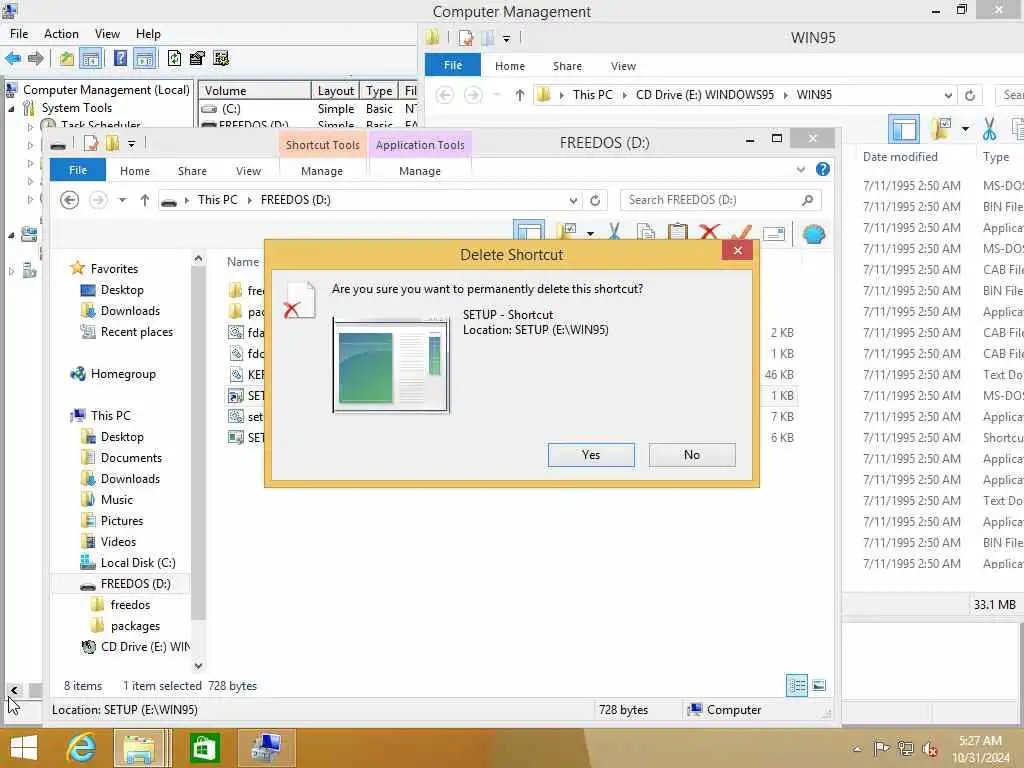Image resolution: width=1024 pixels, height=768 pixels.
Task: Select Local Disk (C:) in navigation pane
Action: click(138, 563)
